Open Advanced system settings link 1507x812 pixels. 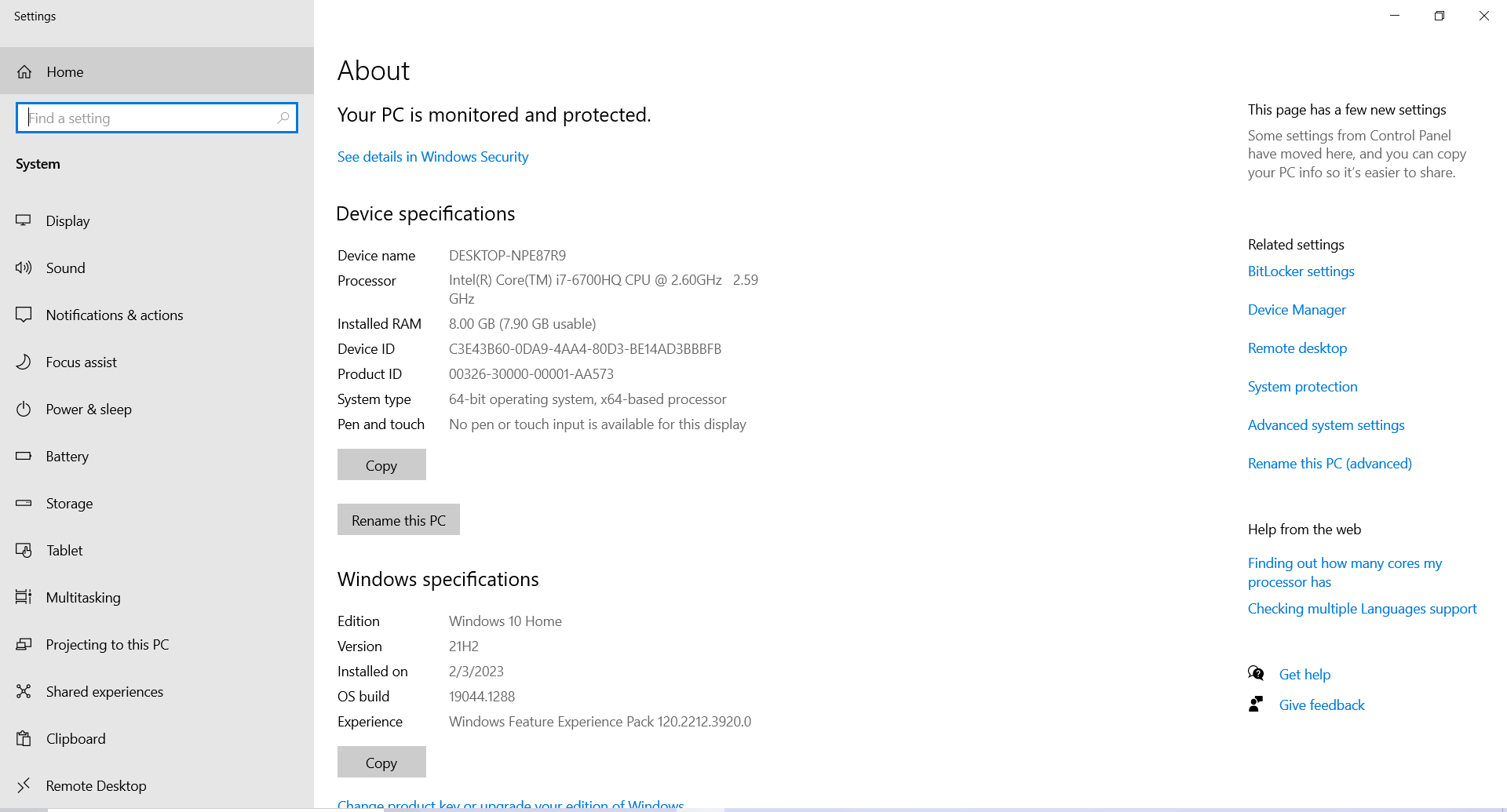(1326, 425)
